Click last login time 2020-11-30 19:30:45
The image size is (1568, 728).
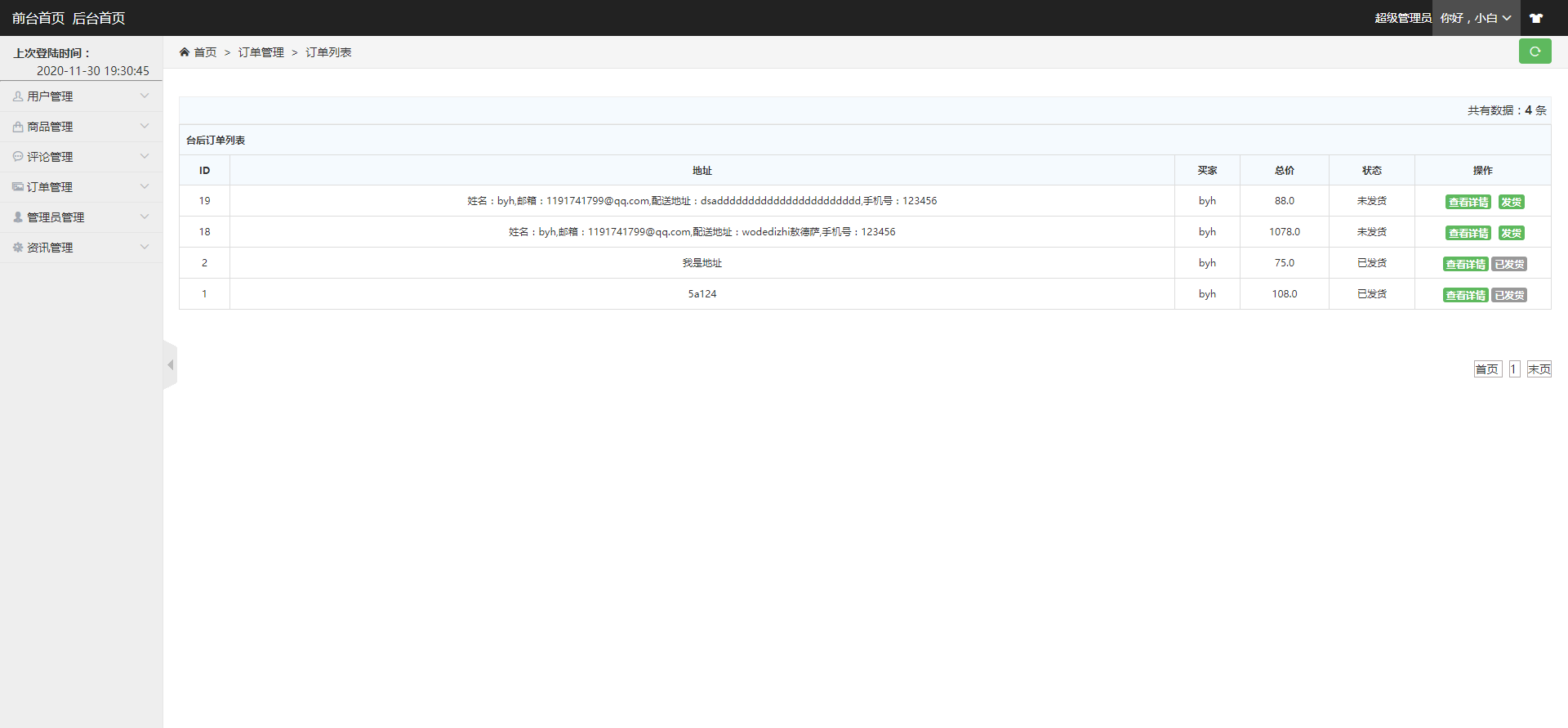point(93,71)
